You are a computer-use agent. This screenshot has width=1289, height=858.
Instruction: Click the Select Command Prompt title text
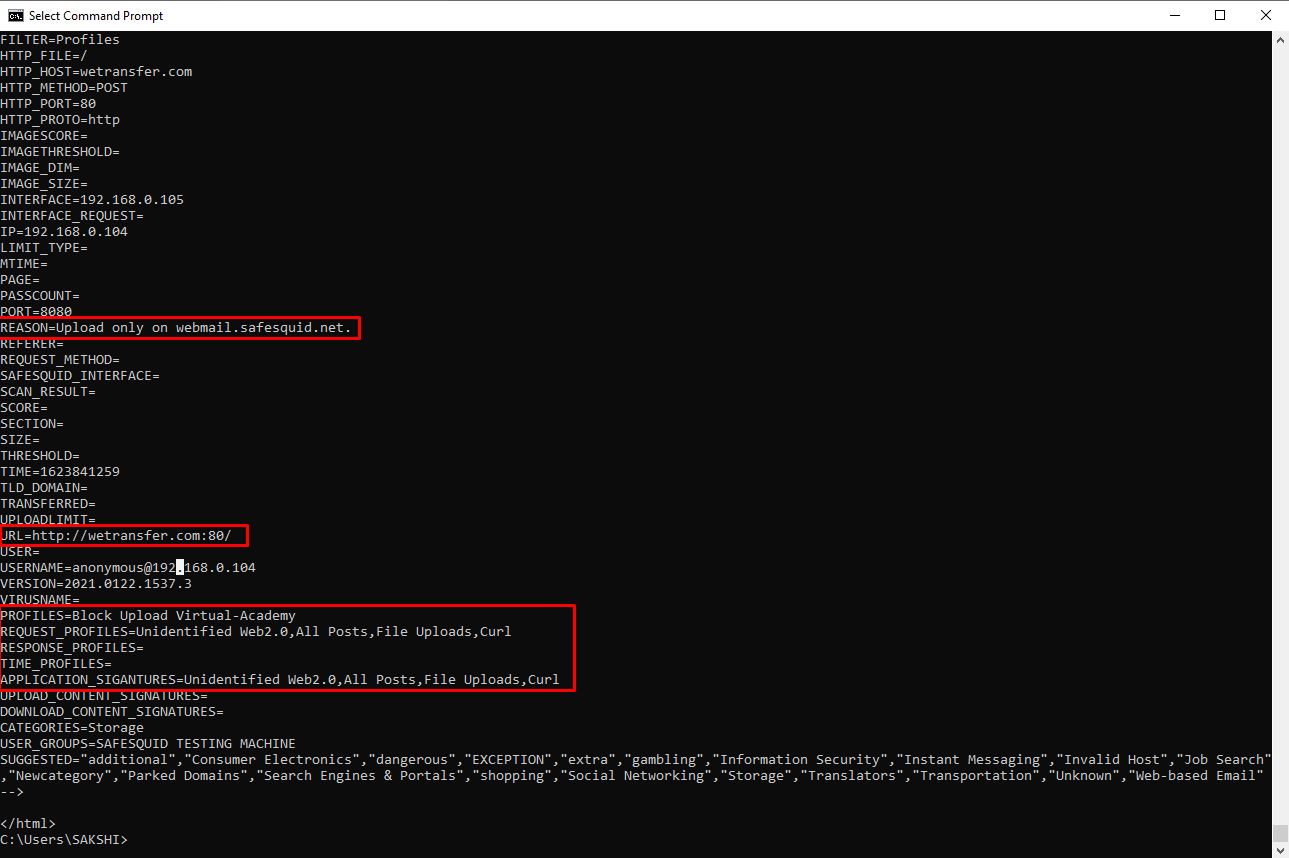pos(94,15)
